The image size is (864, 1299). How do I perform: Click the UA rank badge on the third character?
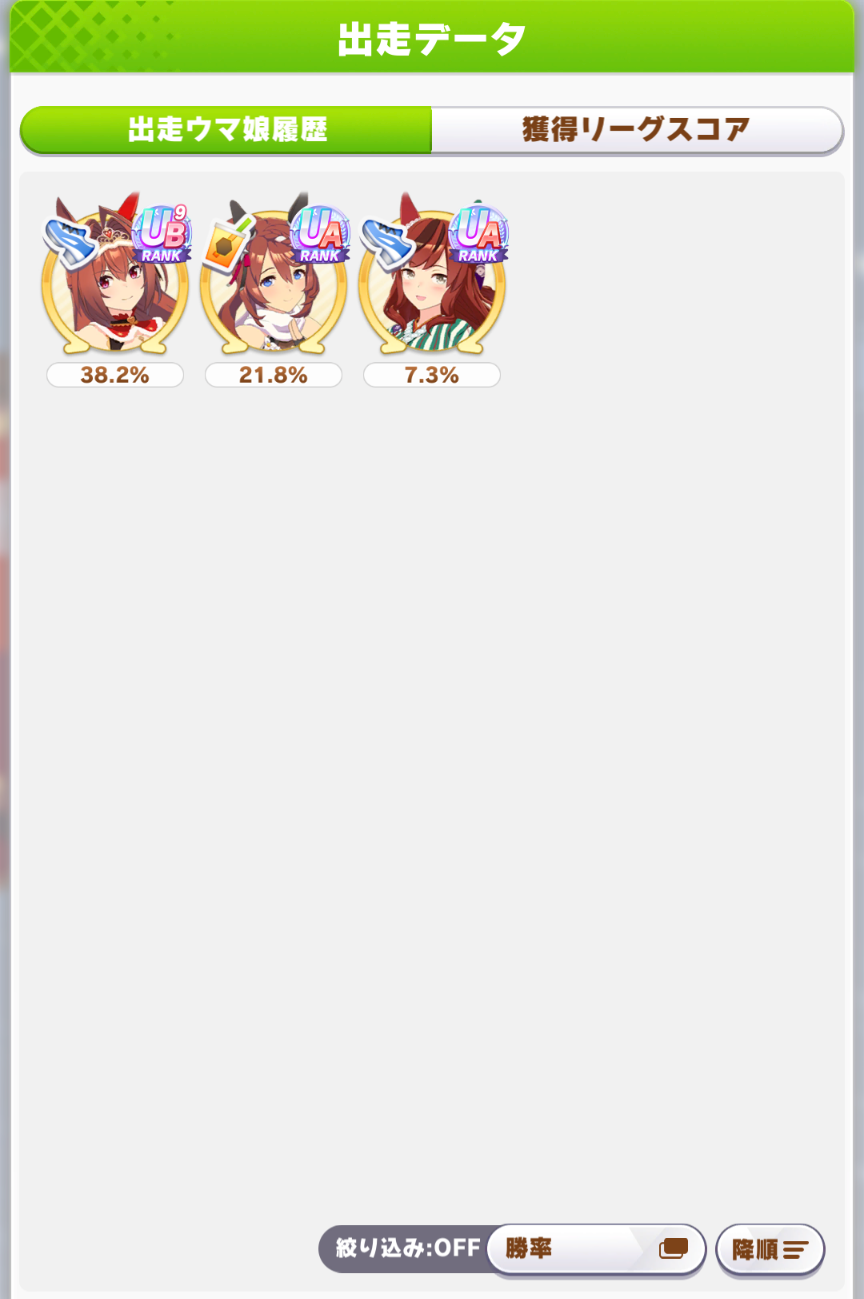tap(478, 234)
